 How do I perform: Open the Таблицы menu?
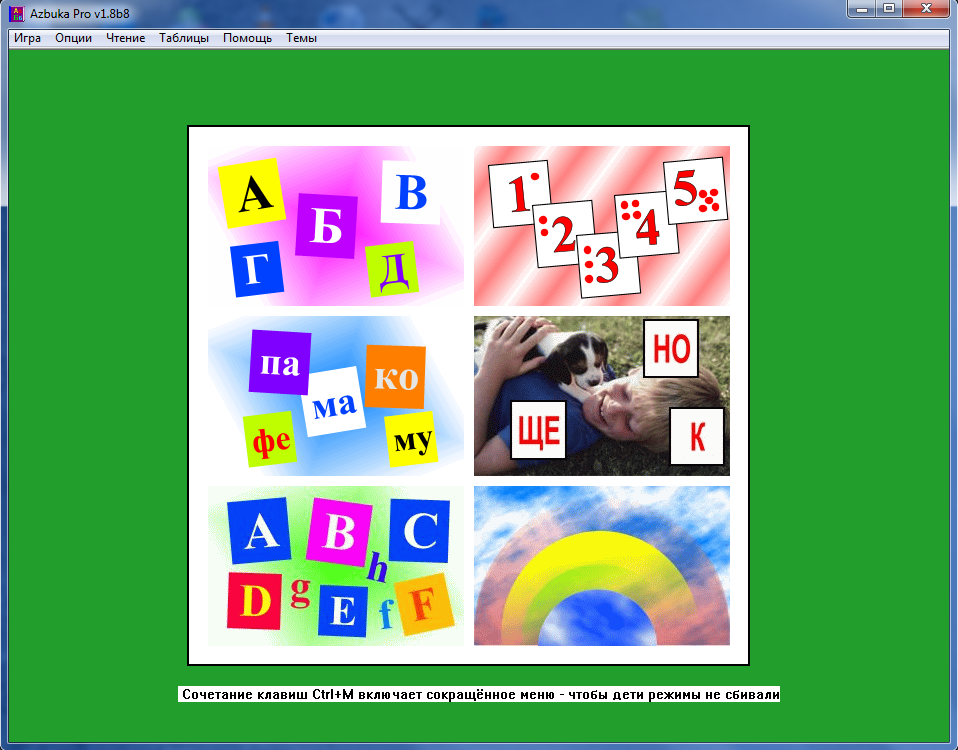[x=184, y=38]
